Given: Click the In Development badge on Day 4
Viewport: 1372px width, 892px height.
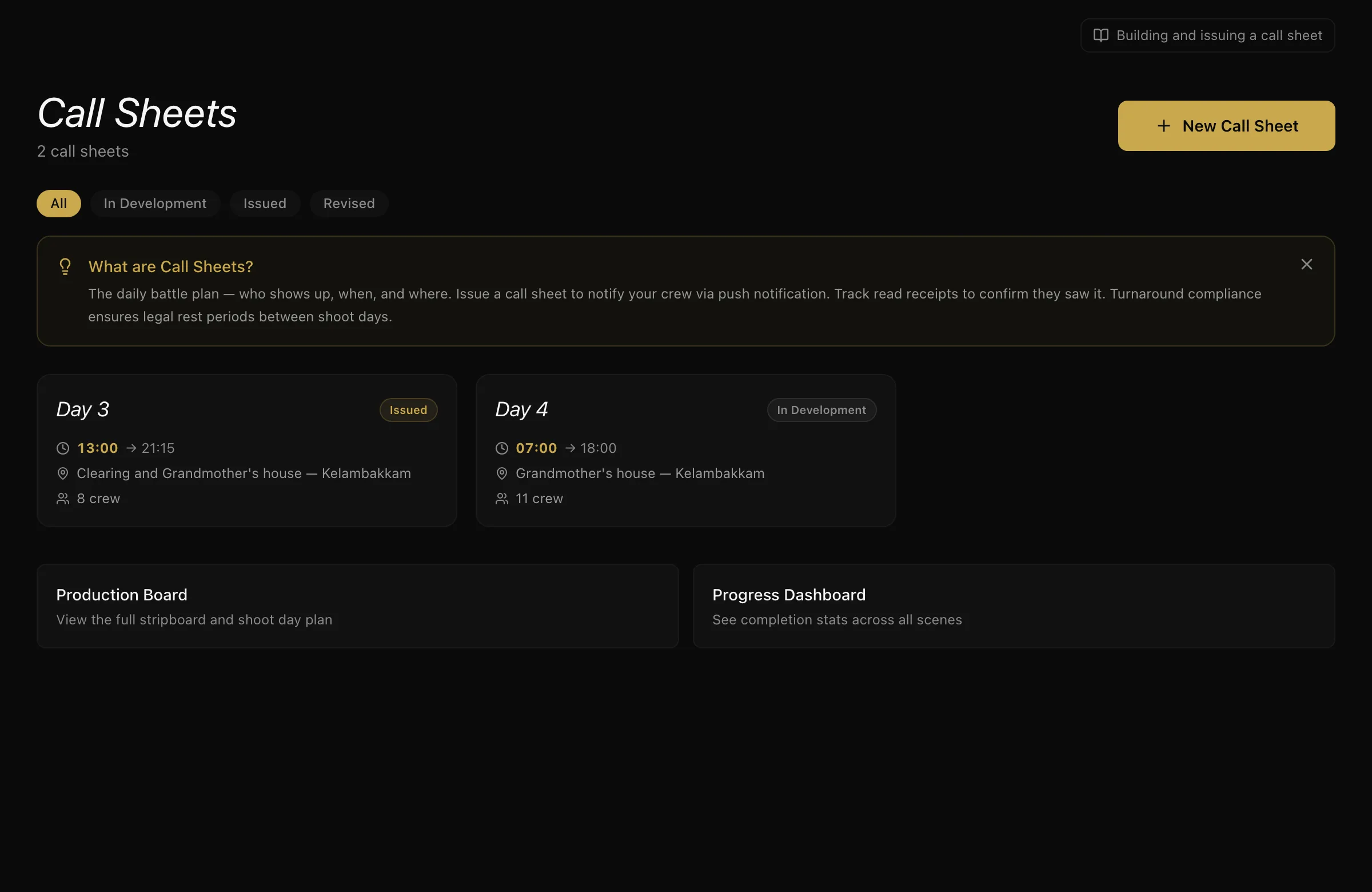Looking at the screenshot, I should [821, 410].
